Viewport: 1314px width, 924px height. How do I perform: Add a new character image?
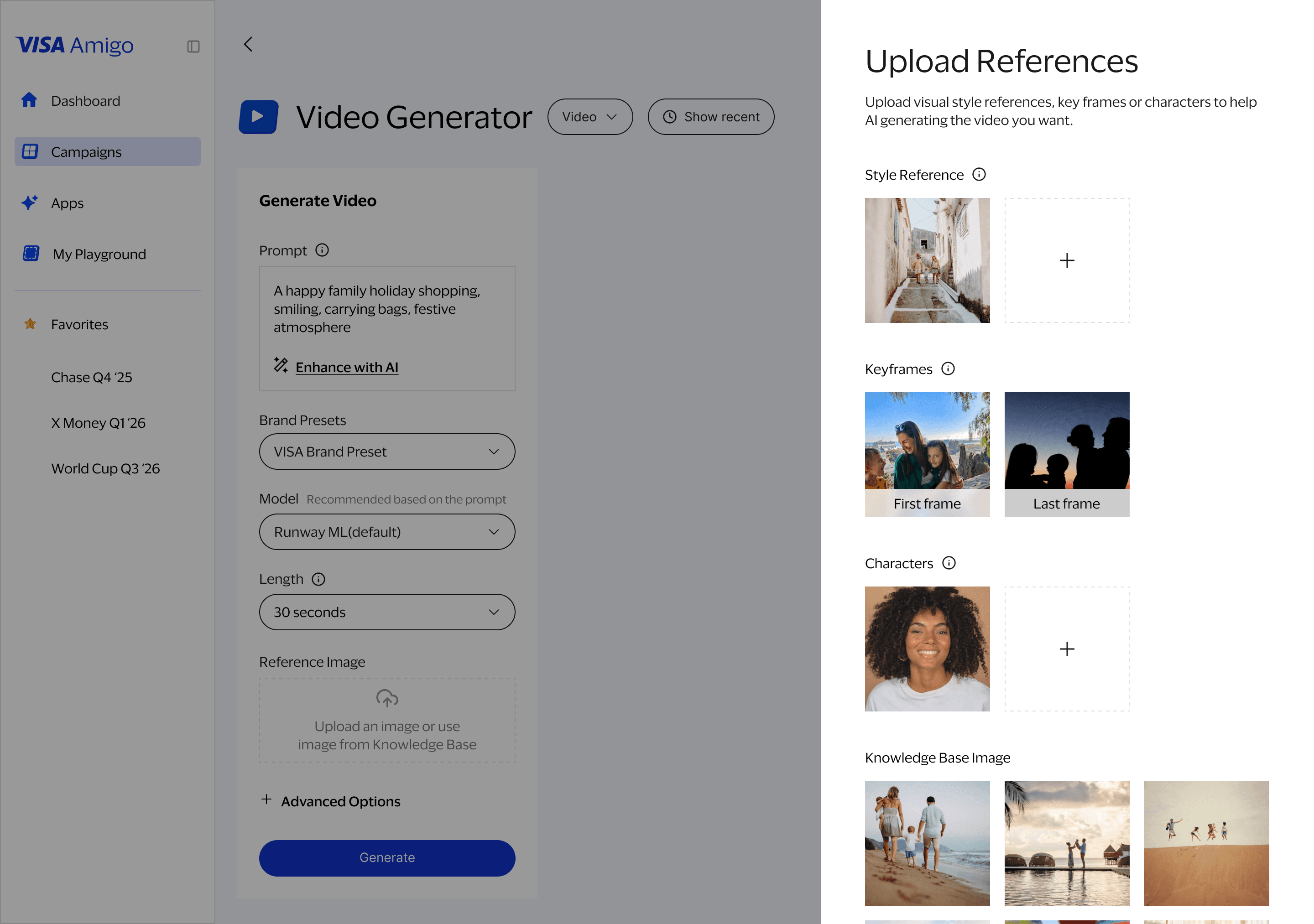point(1067,649)
